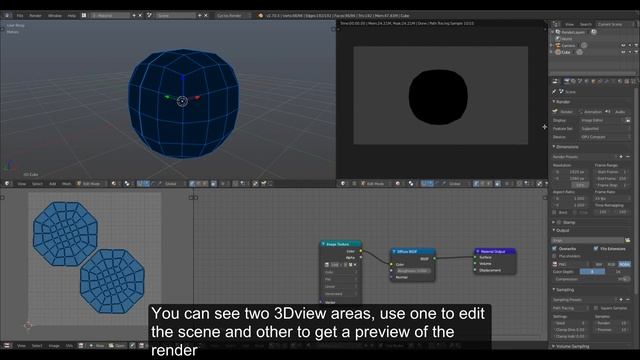The height and width of the screenshot is (360, 640).
Task: Add a sampling preset with plus button
Action: (x=621, y=300)
